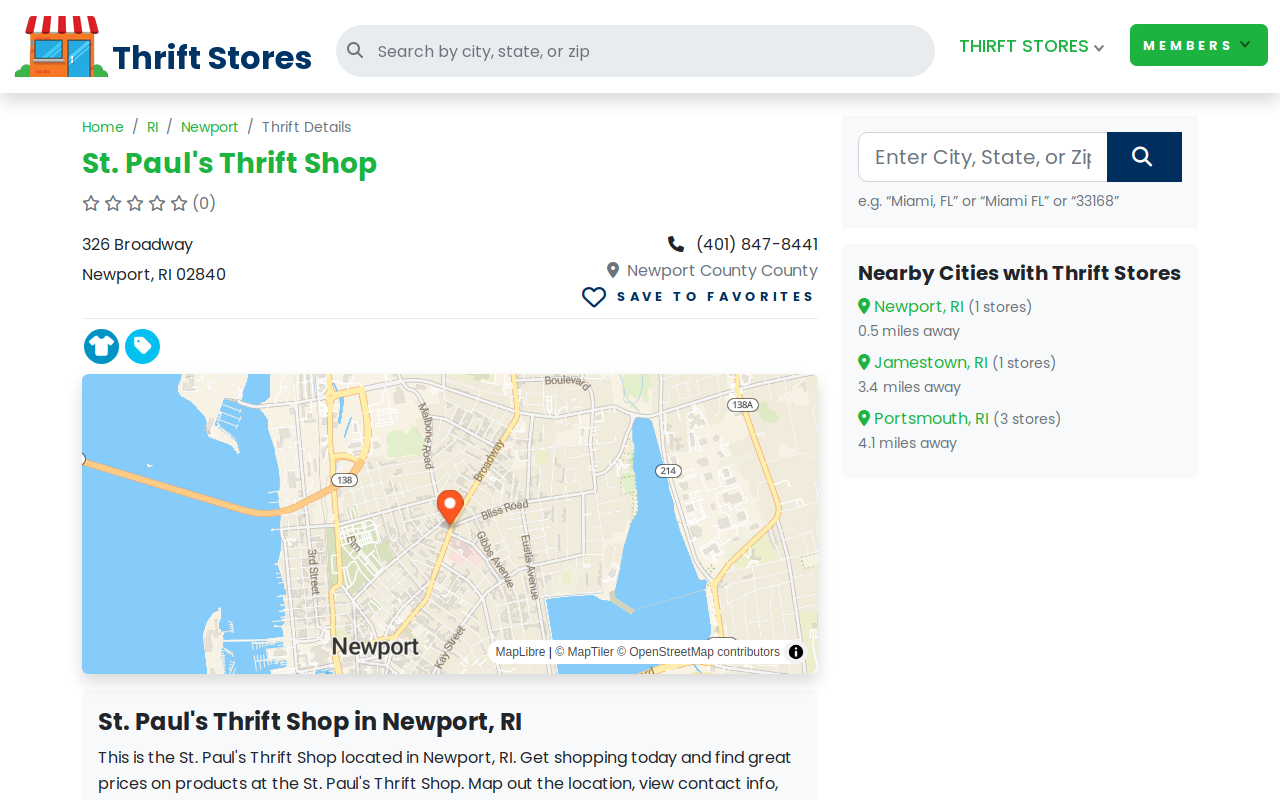Focus the header search by city field
This screenshot has height=800, width=1280.
click(635, 51)
